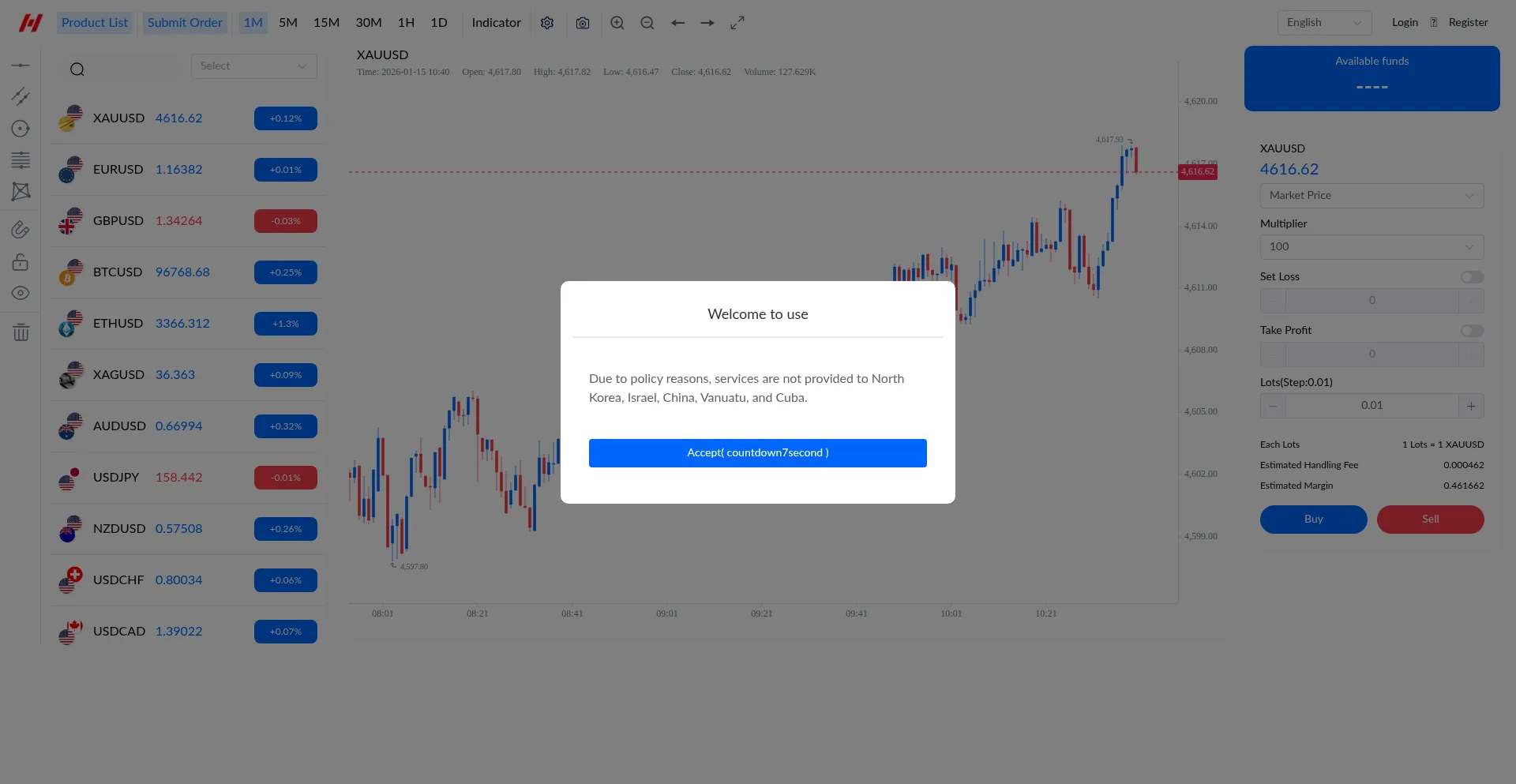Screen dimensions: 1516x784
Task: Toggle drawings visibility eye icon
Action: pyautogui.click(x=21, y=293)
